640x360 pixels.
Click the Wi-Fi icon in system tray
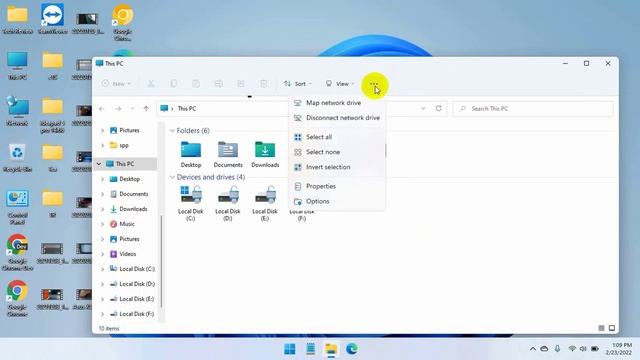click(x=572, y=349)
